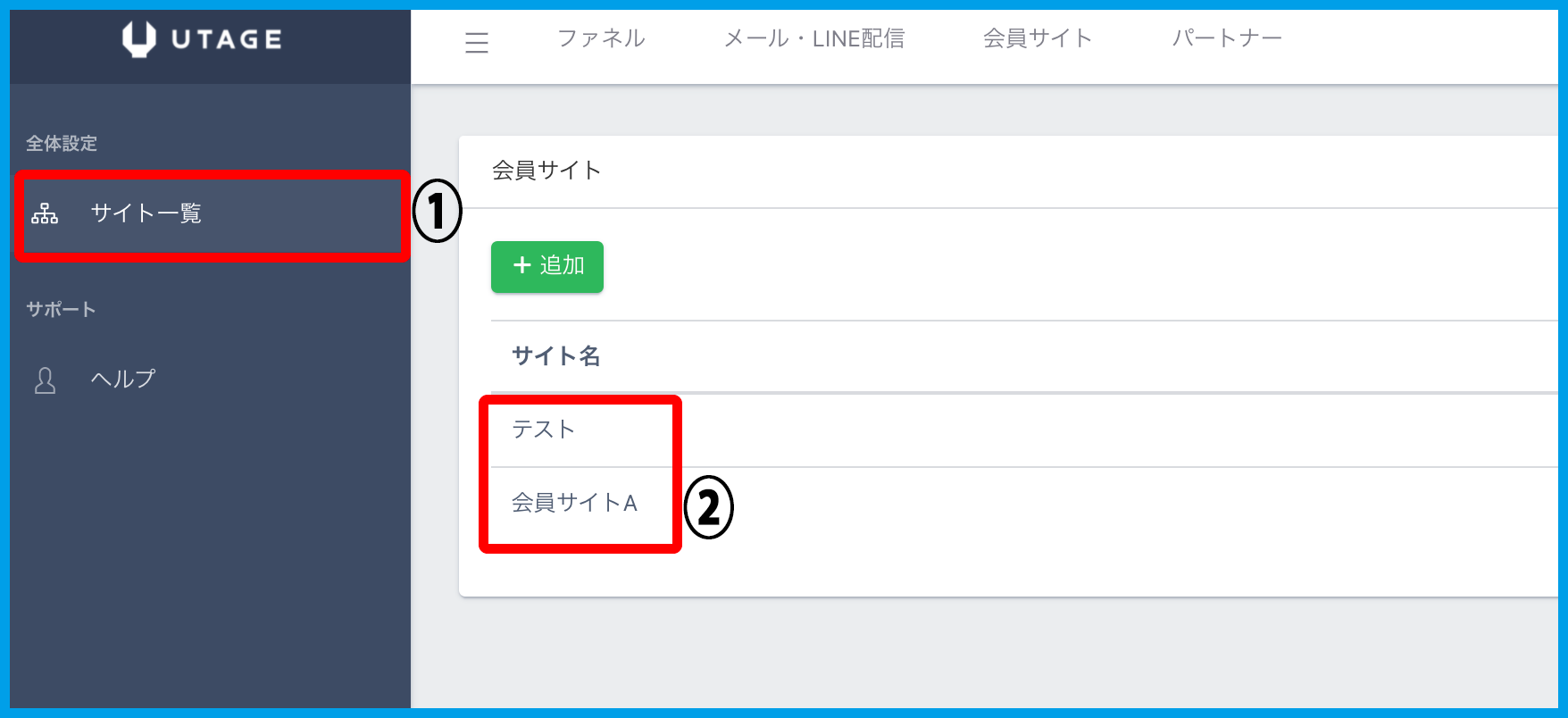The width and height of the screenshot is (1568, 718).
Task: Click the 全体設定 sidebar section label
Action: click(62, 144)
